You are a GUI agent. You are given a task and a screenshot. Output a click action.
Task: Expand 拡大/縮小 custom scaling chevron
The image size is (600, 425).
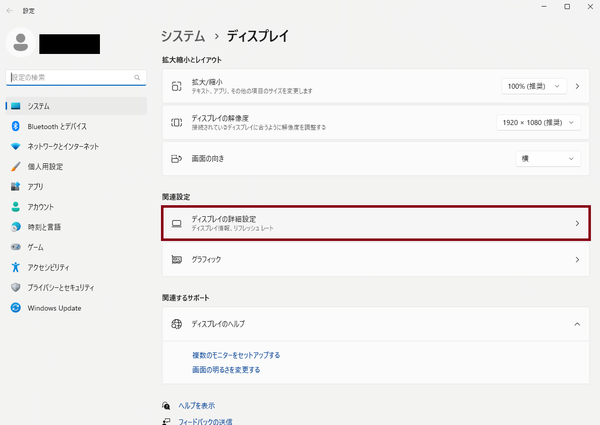coord(577,87)
